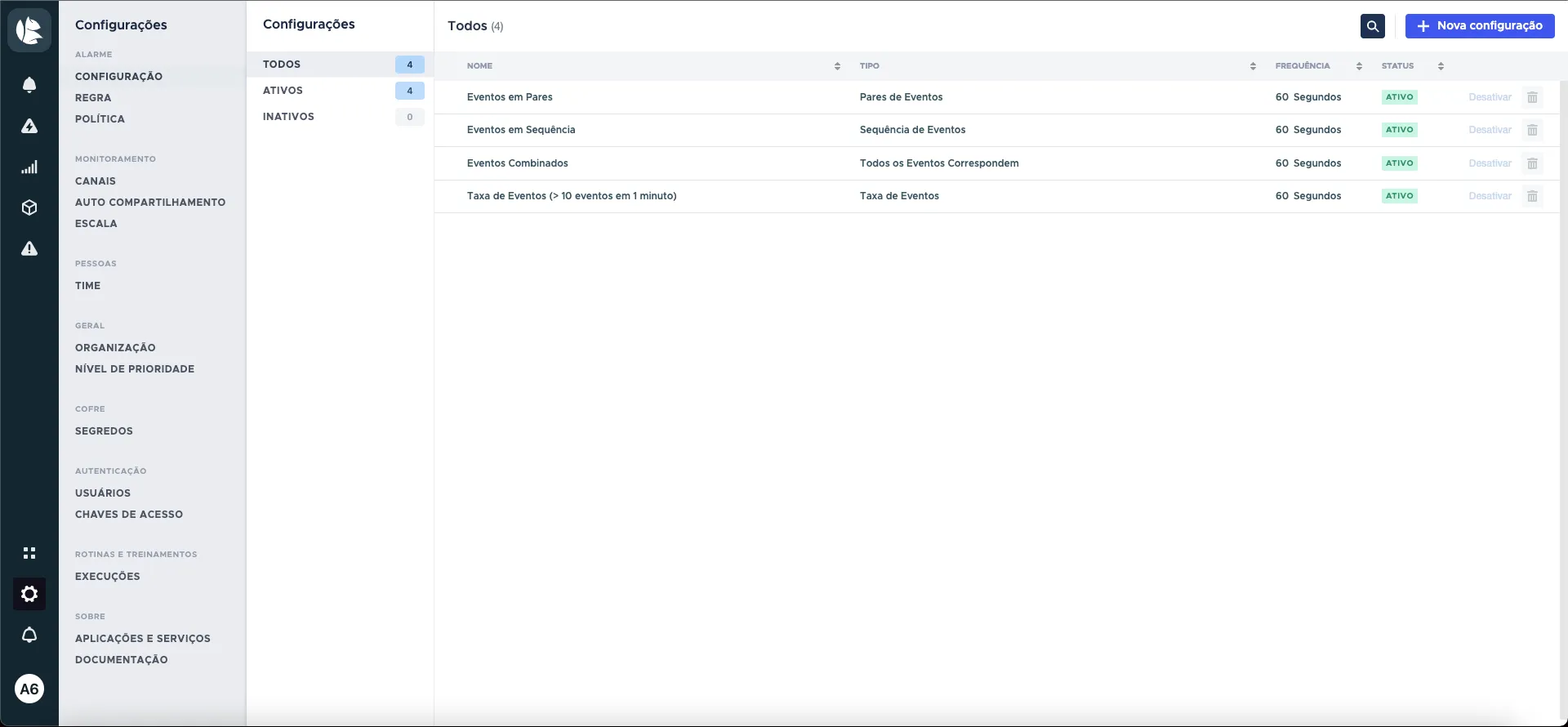
Task: Select the Todos filter tab
Action: click(340, 65)
